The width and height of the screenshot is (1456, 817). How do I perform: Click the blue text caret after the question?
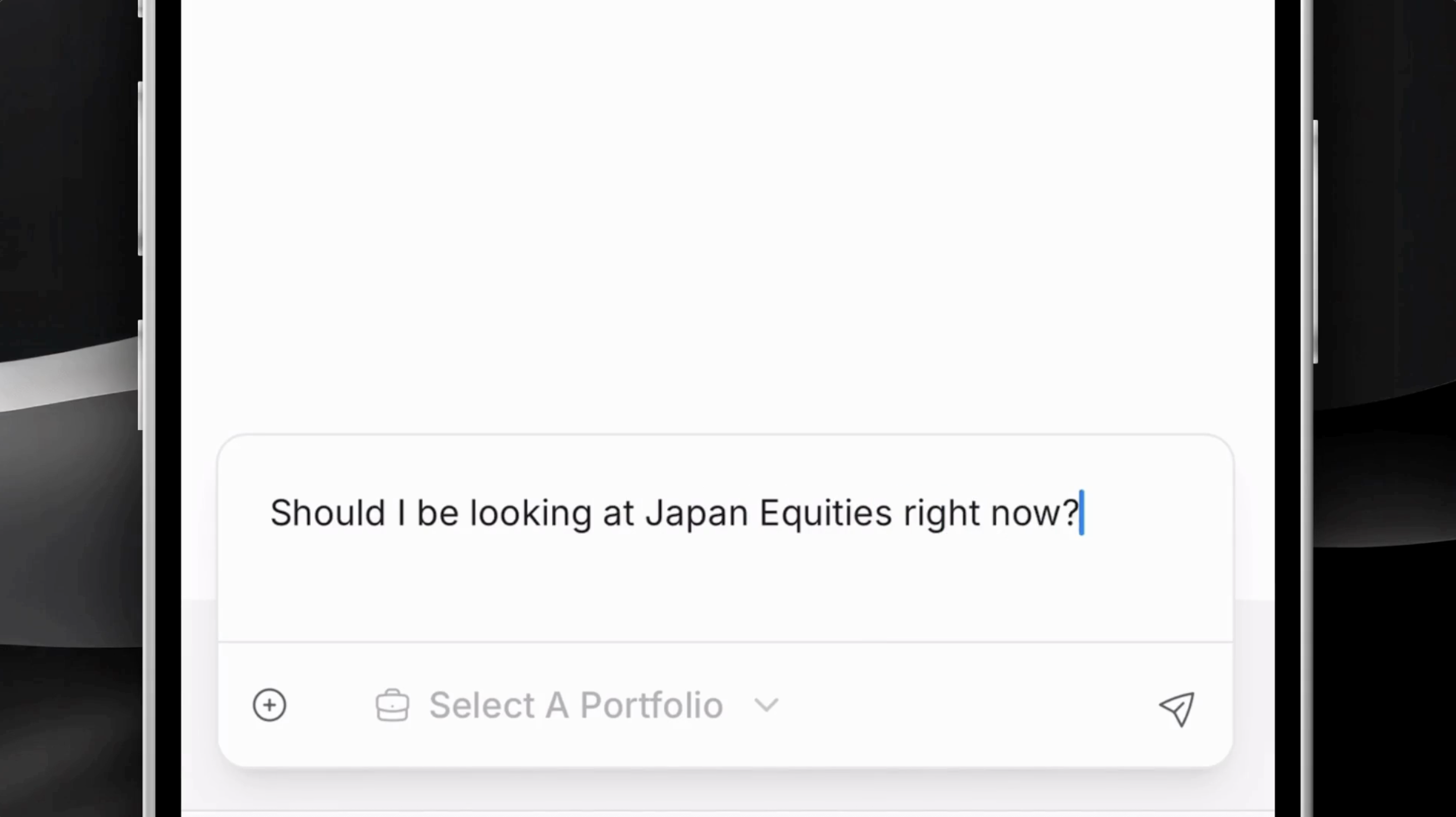tap(1082, 512)
